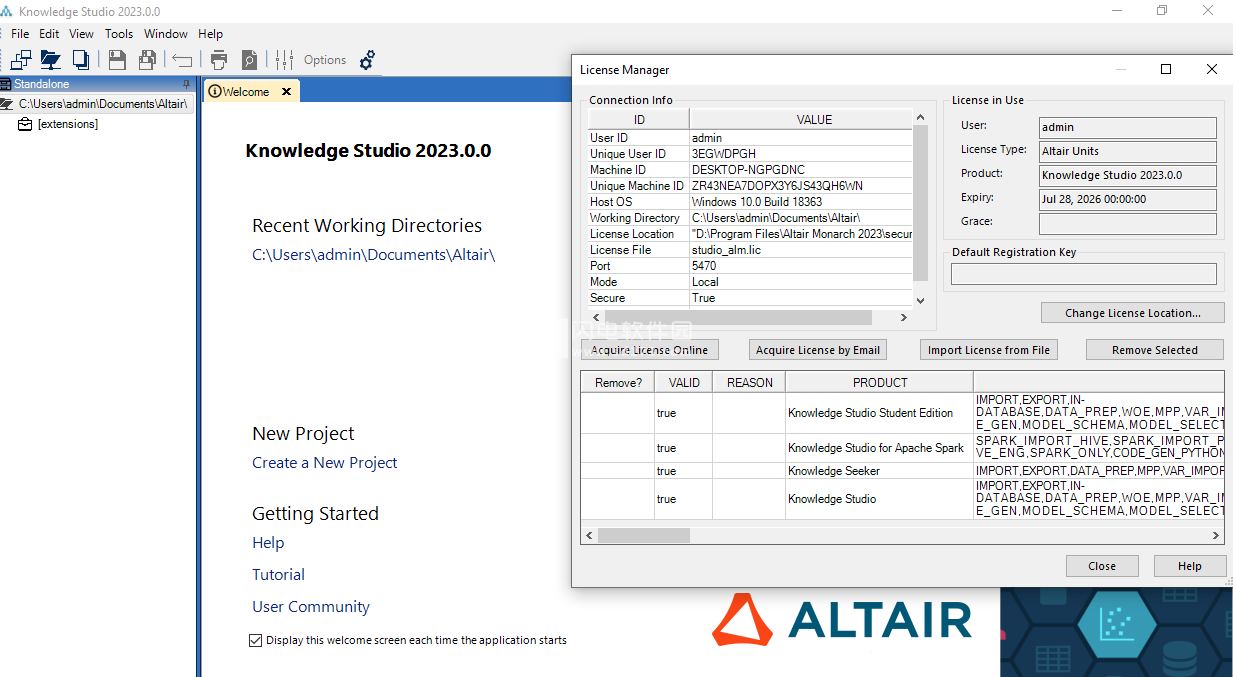Open the User Community link

(x=311, y=607)
